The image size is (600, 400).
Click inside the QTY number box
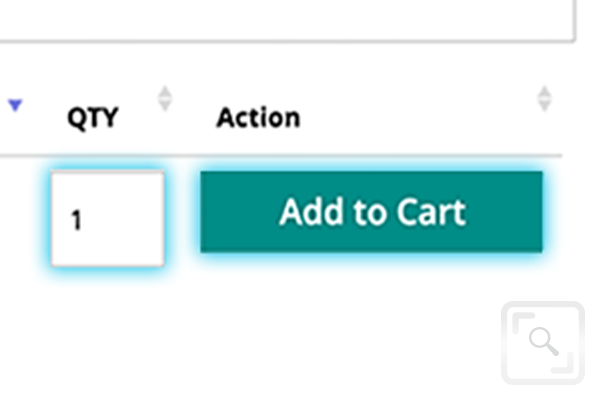point(108,218)
